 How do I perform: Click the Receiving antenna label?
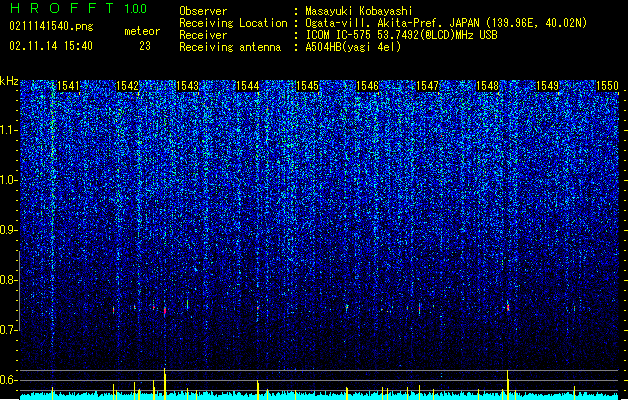[x=230, y=47]
